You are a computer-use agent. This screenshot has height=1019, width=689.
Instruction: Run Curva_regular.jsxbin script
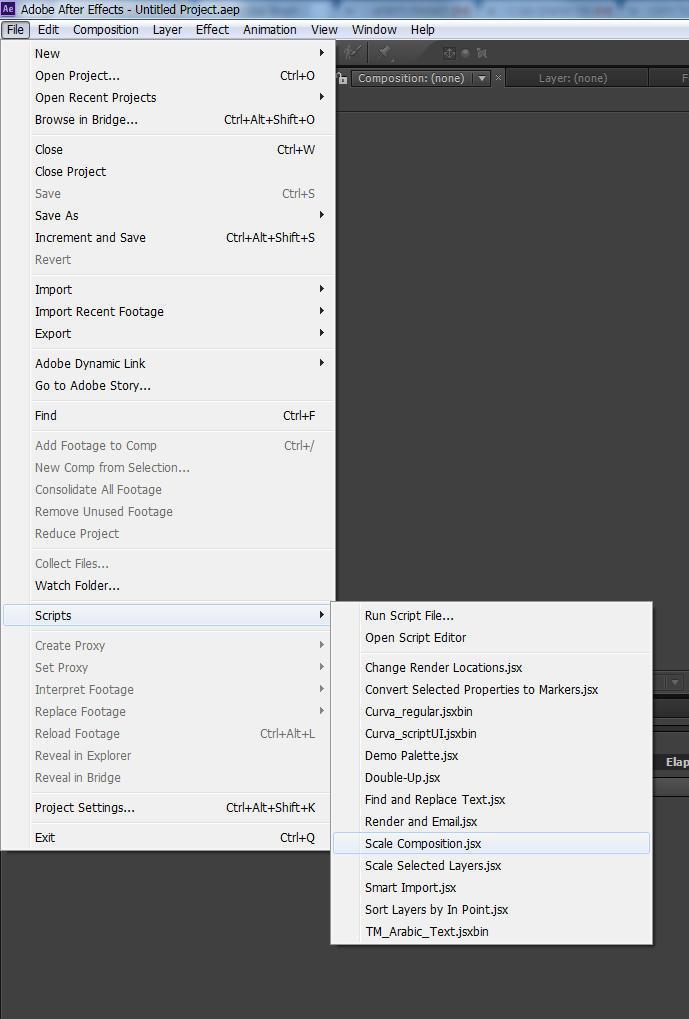pos(491,712)
